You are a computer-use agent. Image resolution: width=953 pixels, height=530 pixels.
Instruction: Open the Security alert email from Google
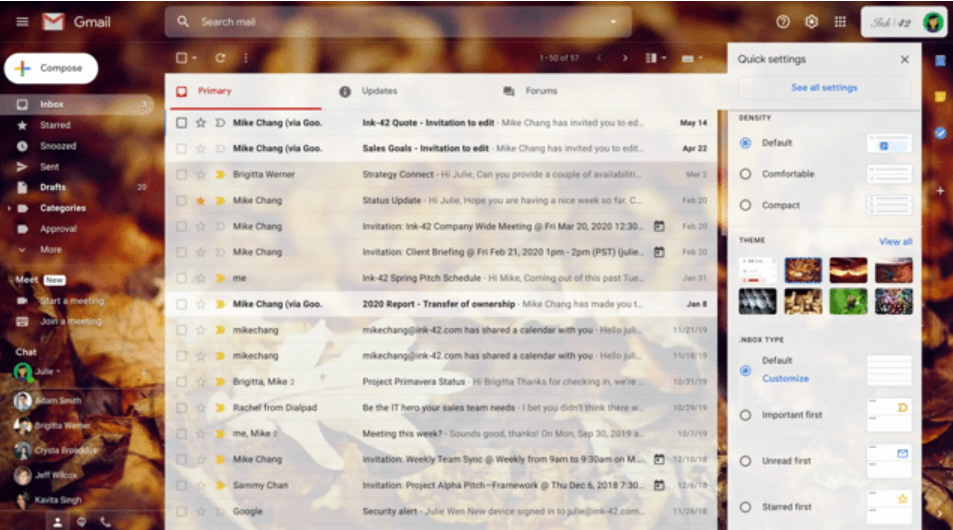coord(441,512)
